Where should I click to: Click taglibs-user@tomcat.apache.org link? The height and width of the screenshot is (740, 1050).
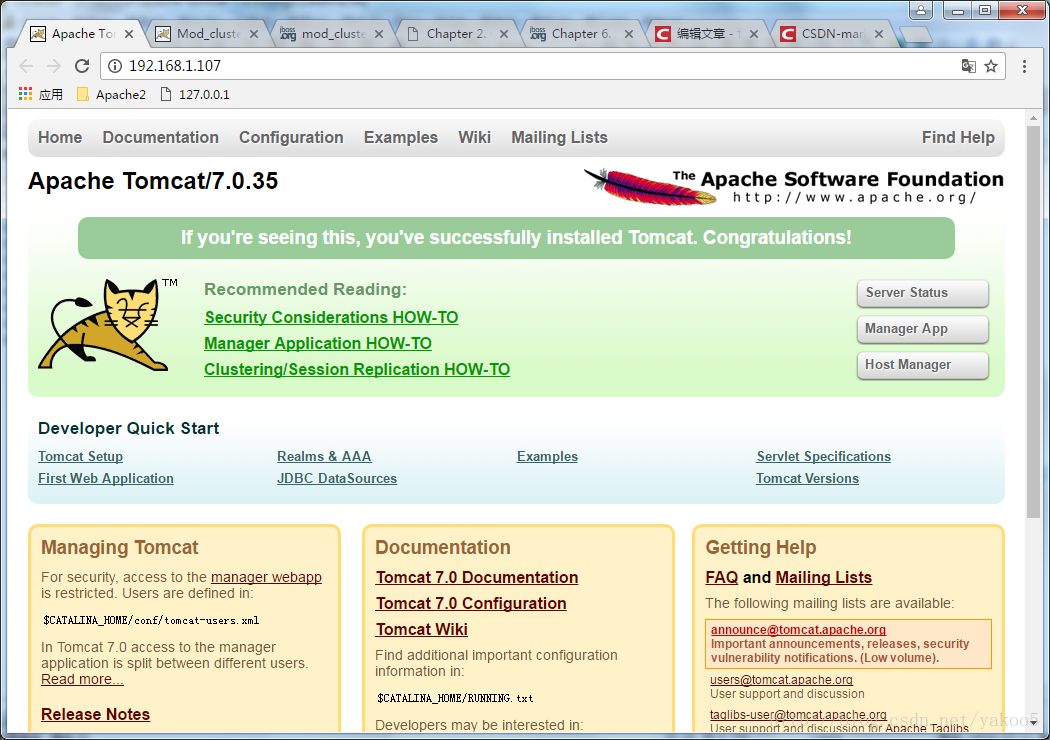tap(798, 715)
